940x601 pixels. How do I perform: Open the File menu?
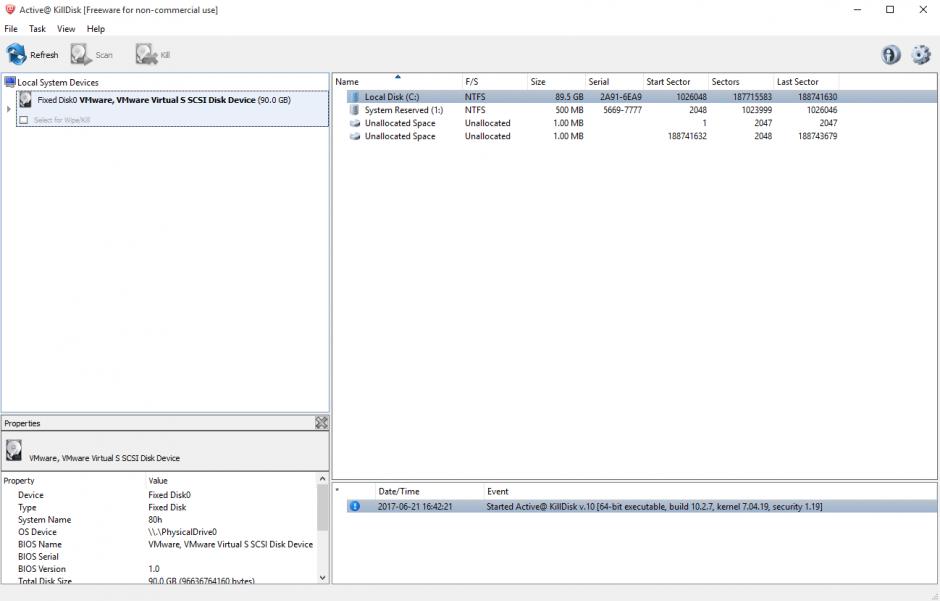coord(11,29)
